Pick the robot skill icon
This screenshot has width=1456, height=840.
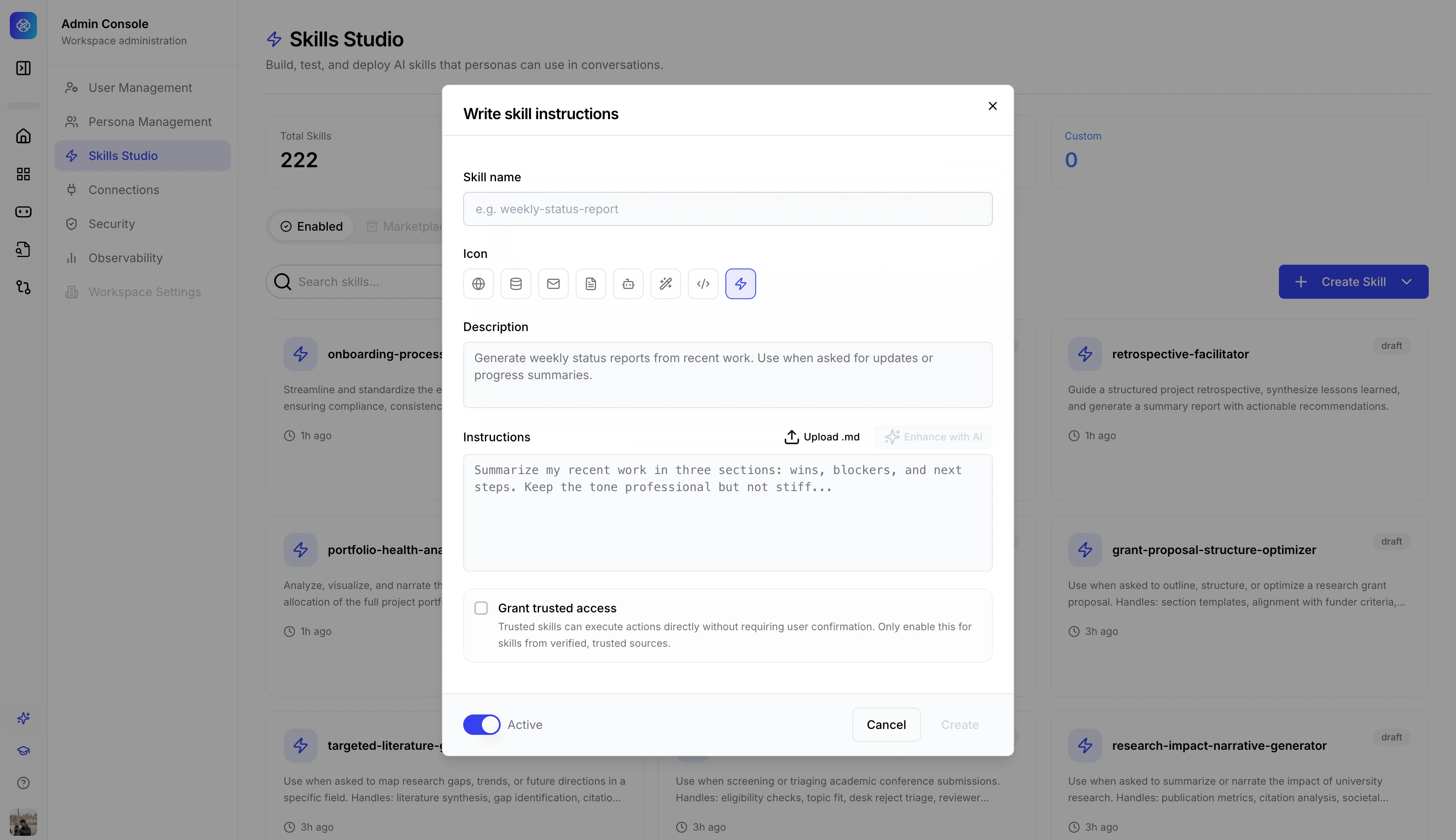[x=628, y=284]
